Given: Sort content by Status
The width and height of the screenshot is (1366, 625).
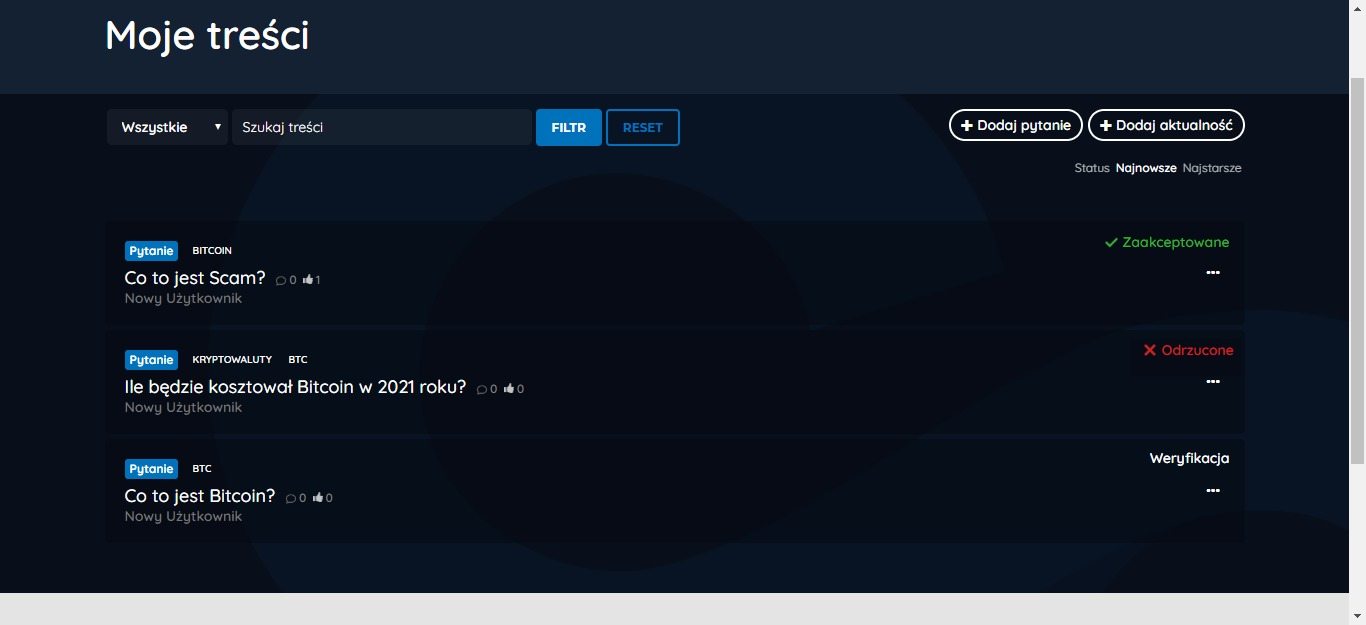Looking at the screenshot, I should [1092, 168].
